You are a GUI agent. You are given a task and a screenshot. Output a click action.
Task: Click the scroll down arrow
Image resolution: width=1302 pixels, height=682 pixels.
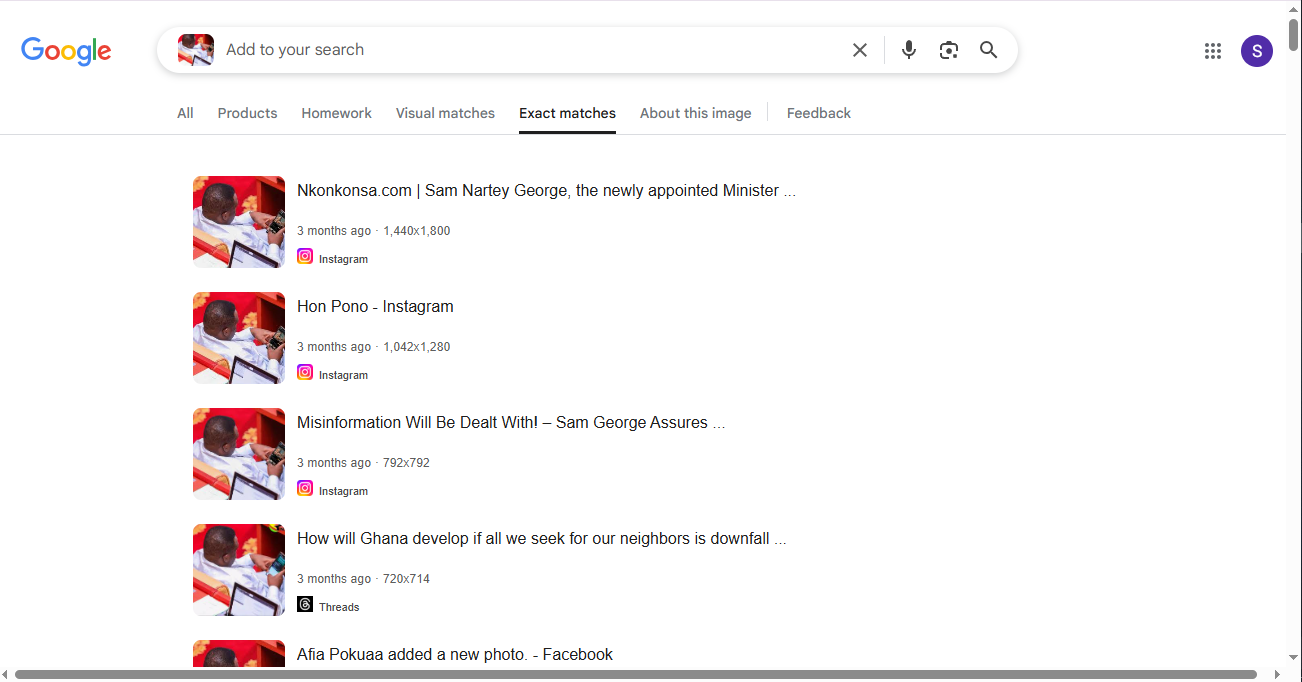click(x=1293, y=658)
